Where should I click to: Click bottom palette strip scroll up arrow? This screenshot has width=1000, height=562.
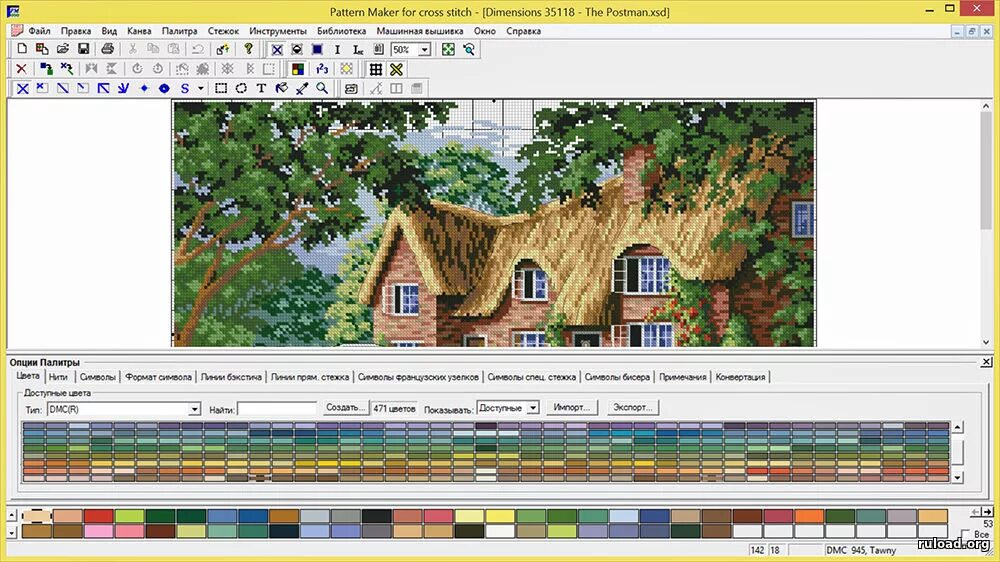point(12,514)
